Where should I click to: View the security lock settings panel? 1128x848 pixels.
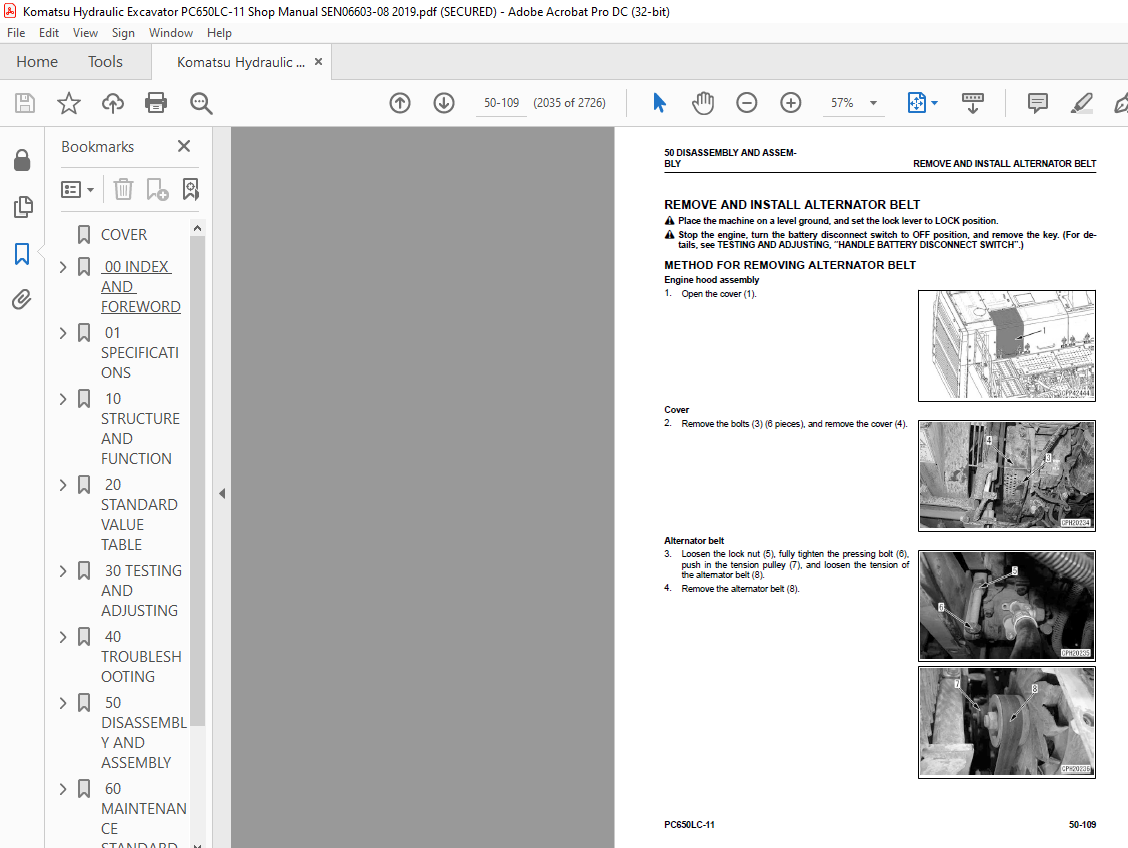click(22, 160)
